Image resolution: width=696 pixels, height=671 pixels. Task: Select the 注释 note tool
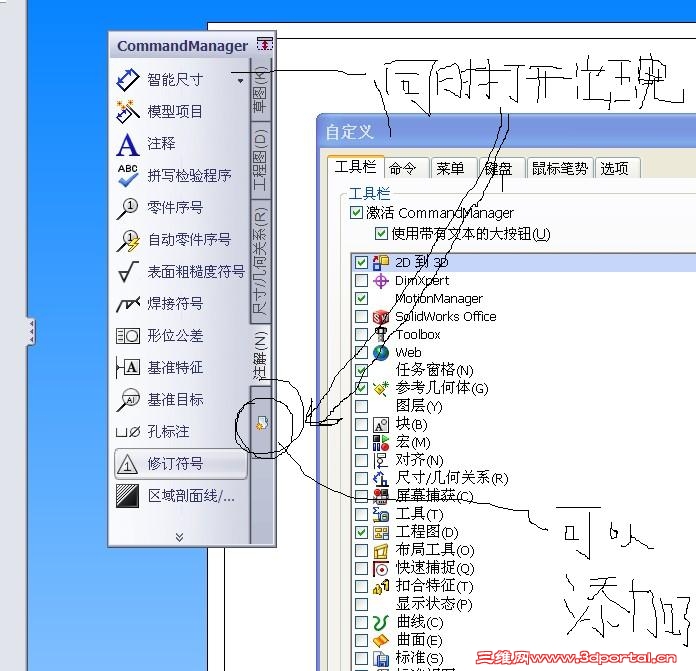(146, 144)
